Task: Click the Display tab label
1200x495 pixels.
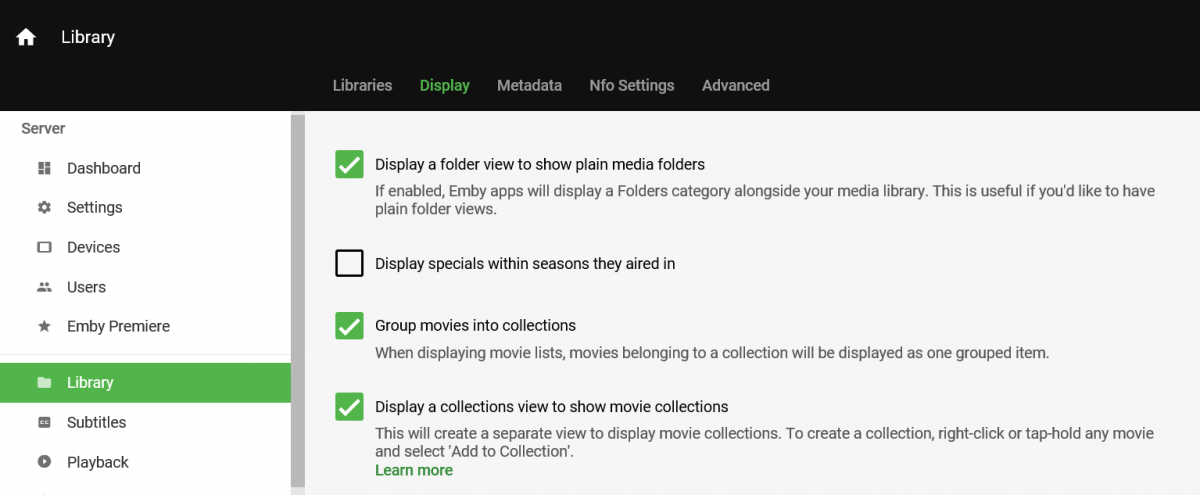Action: pos(445,85)
